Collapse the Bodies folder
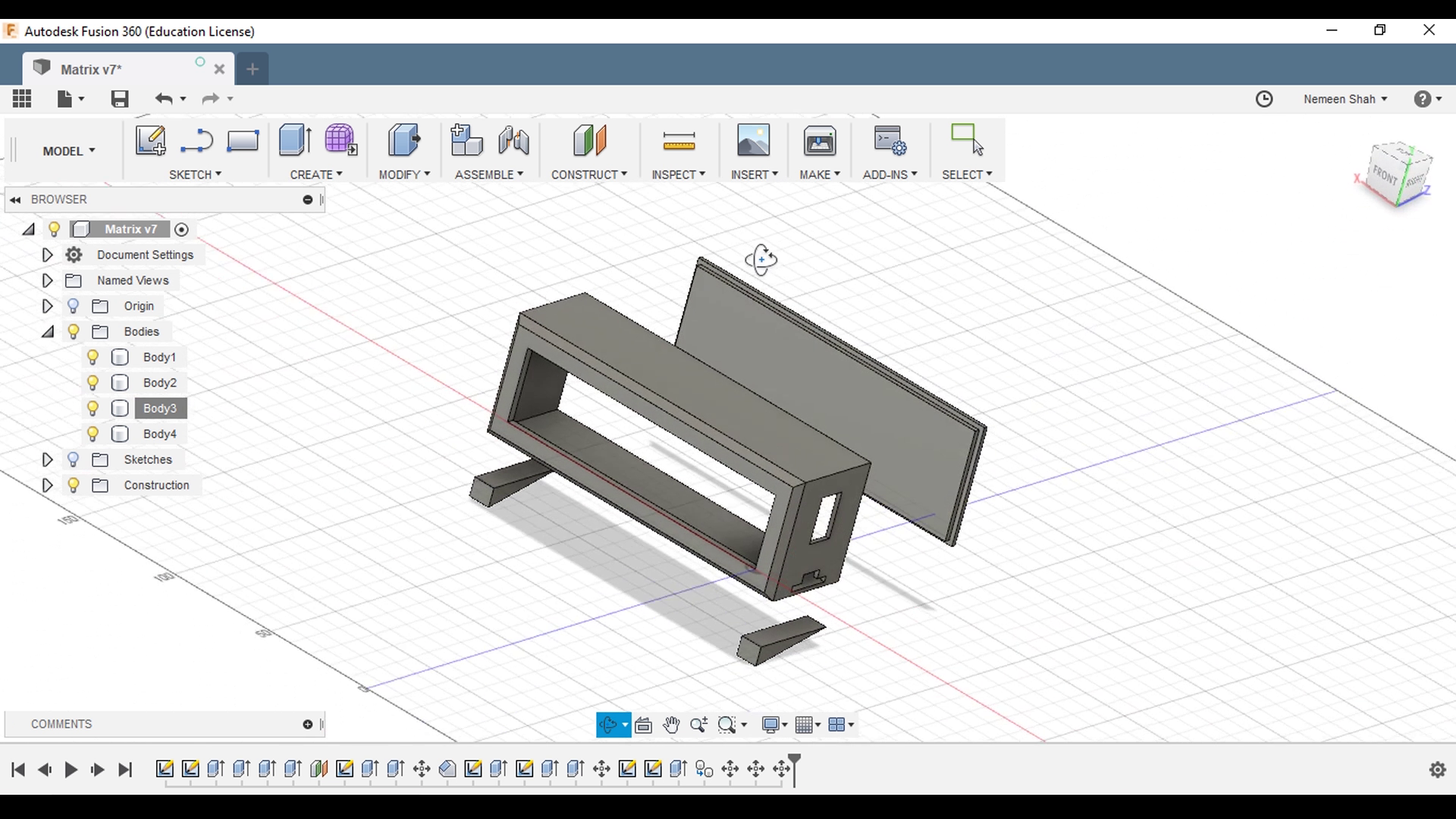 pyautogui.click(x=48, y=331)
